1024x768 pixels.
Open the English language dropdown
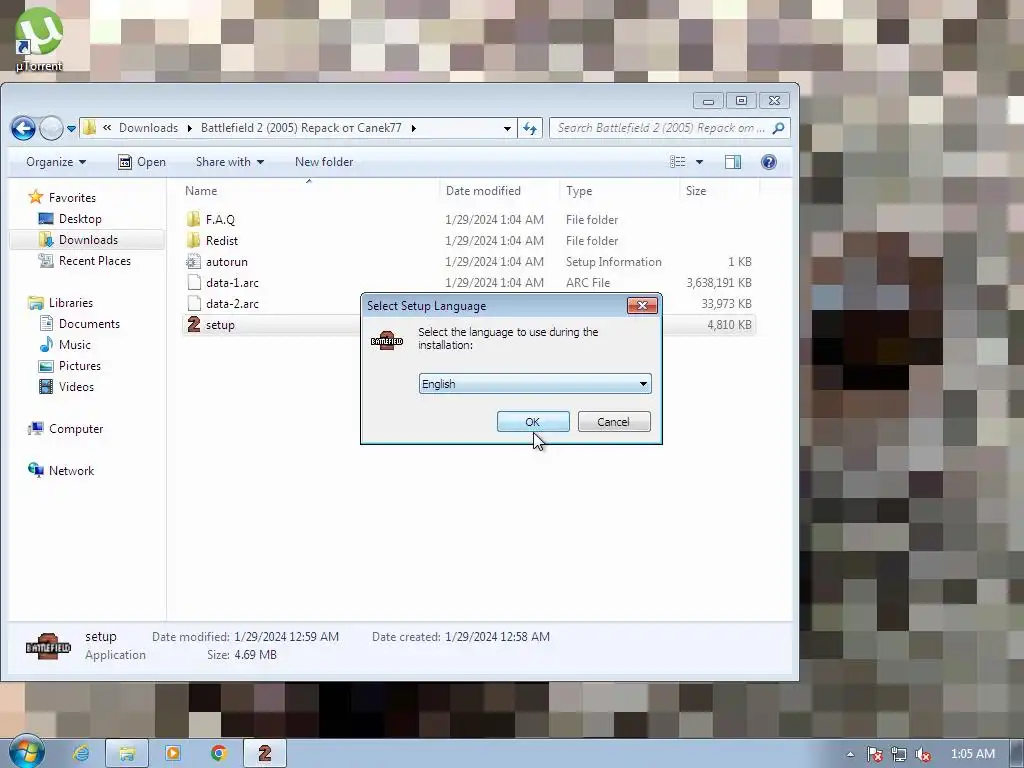535,384
